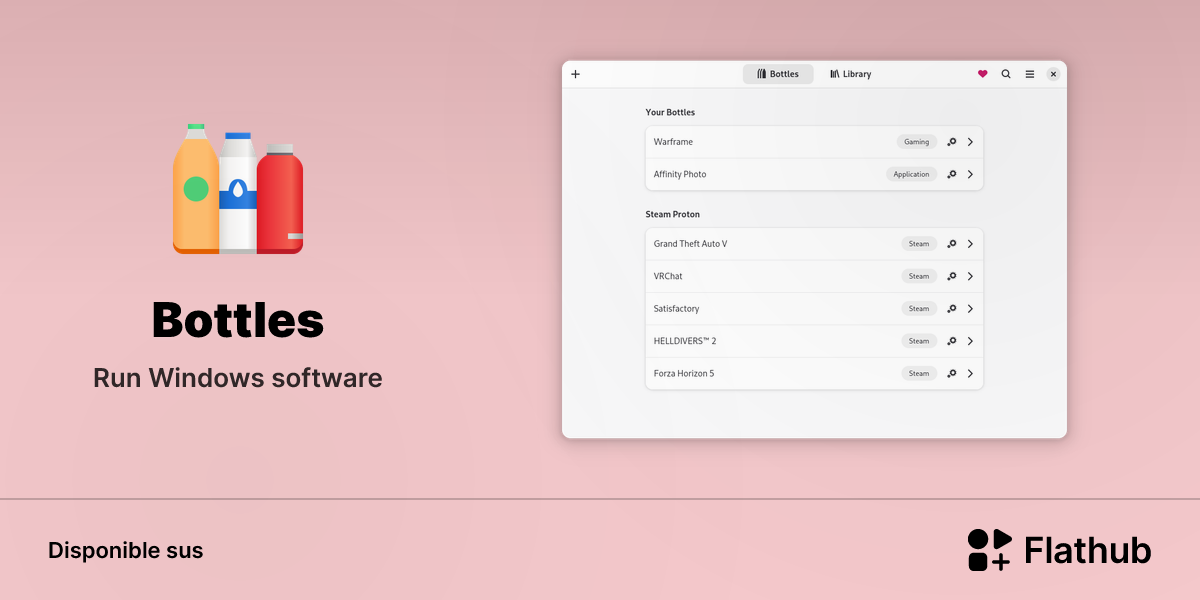Screen dimensions: 1200x600
Task: Select the Warframe bottle name
Action: (673, 142)
